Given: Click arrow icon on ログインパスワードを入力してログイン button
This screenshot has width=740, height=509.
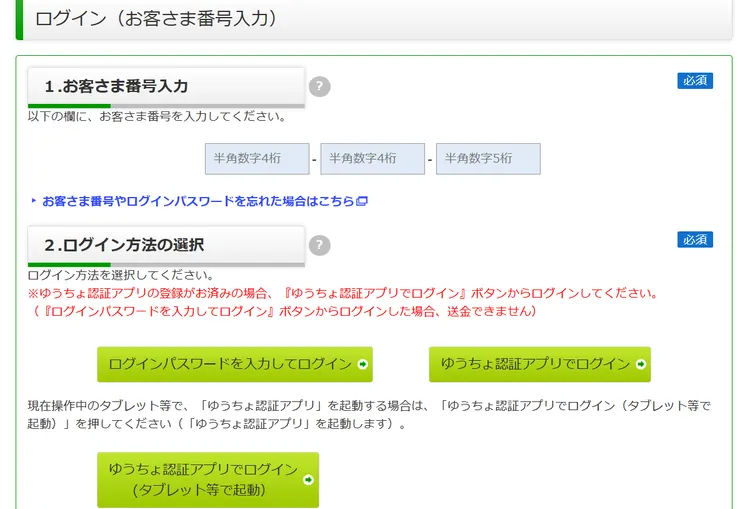Looking at the screenshot, I should point(362,364).
